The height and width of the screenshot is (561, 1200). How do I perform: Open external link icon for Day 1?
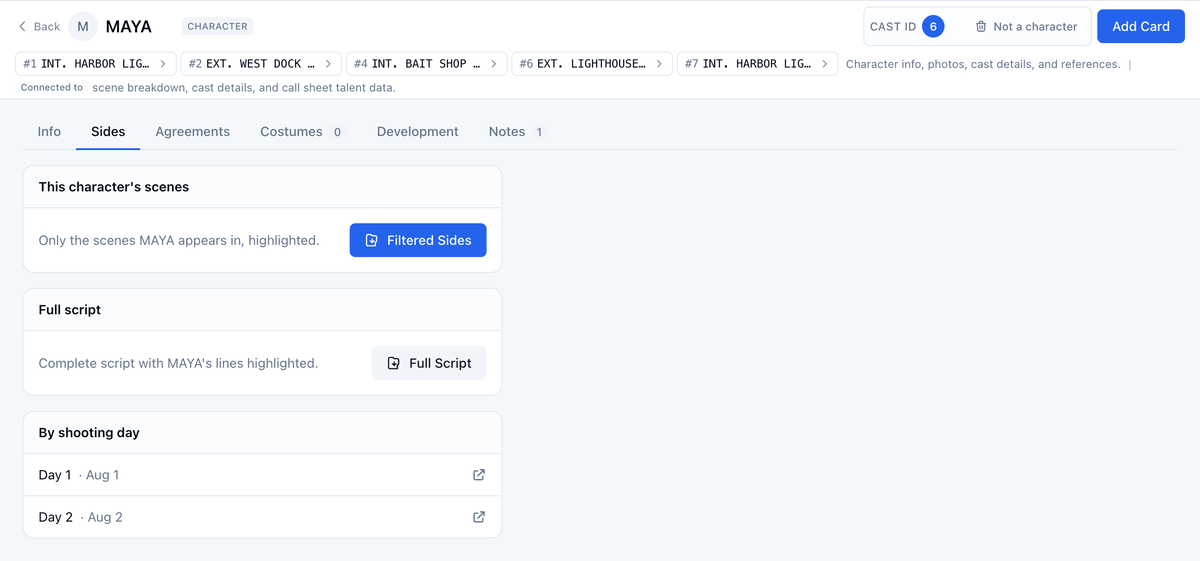479,475
